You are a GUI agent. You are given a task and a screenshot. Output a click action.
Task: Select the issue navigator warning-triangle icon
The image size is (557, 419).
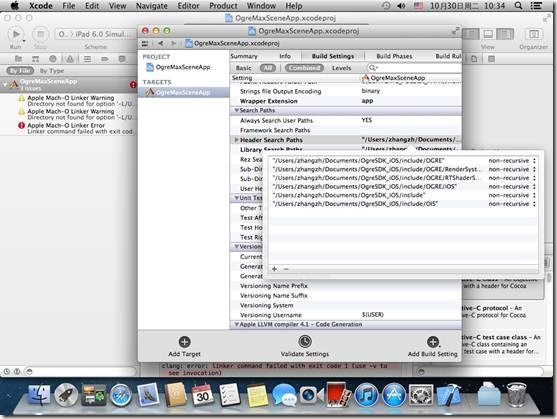point(70,59)
